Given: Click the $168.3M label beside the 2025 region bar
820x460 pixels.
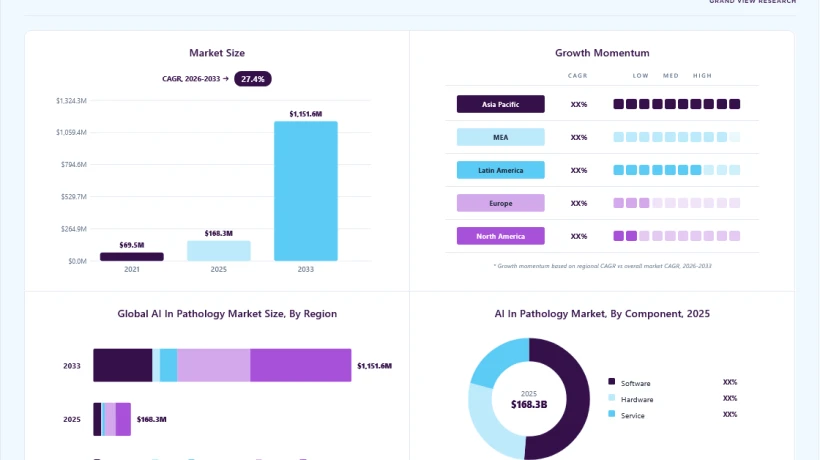Looking at the screenshot, I should [x=152, y=419].
